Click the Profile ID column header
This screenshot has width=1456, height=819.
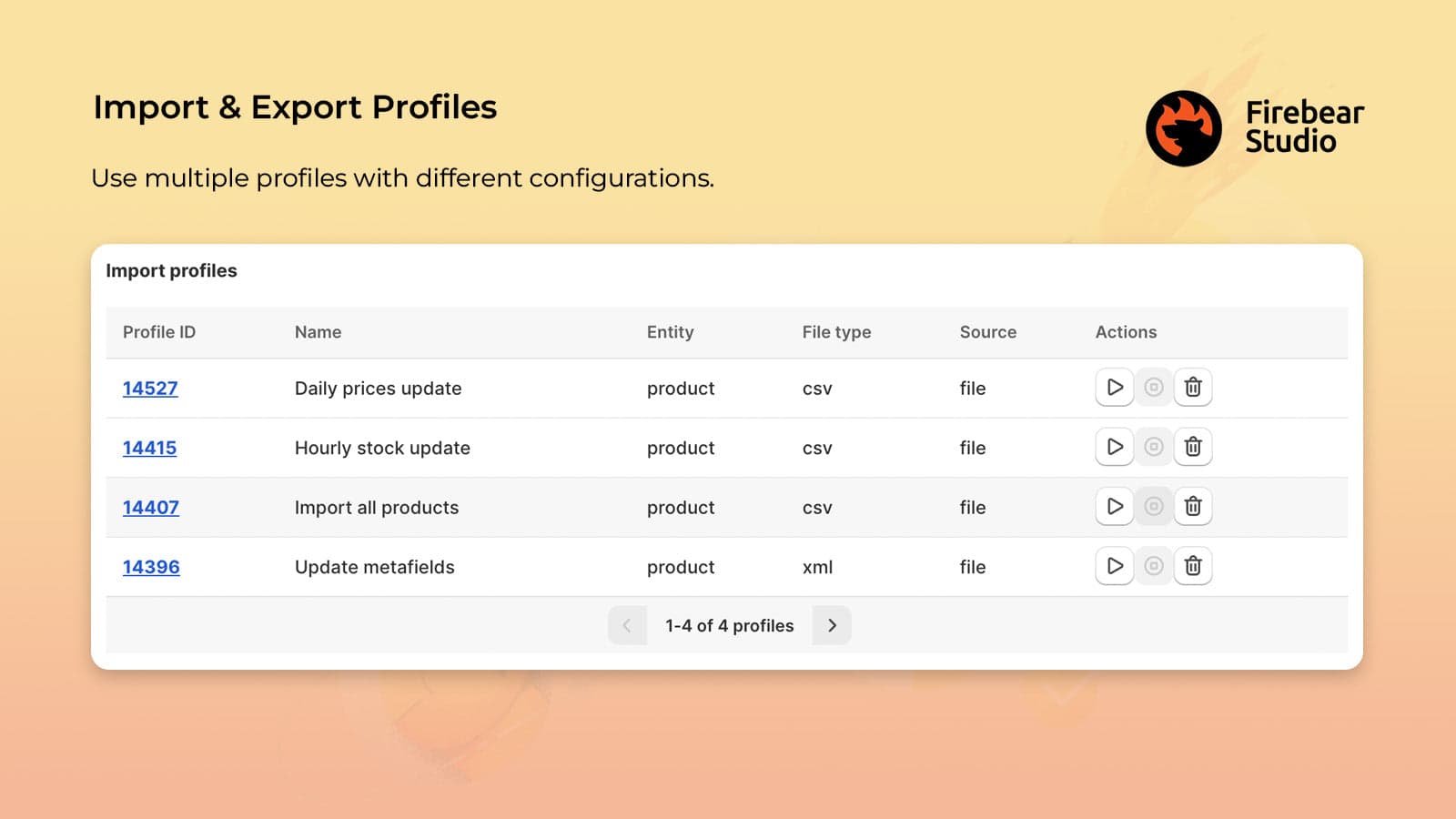coord(159,332)
